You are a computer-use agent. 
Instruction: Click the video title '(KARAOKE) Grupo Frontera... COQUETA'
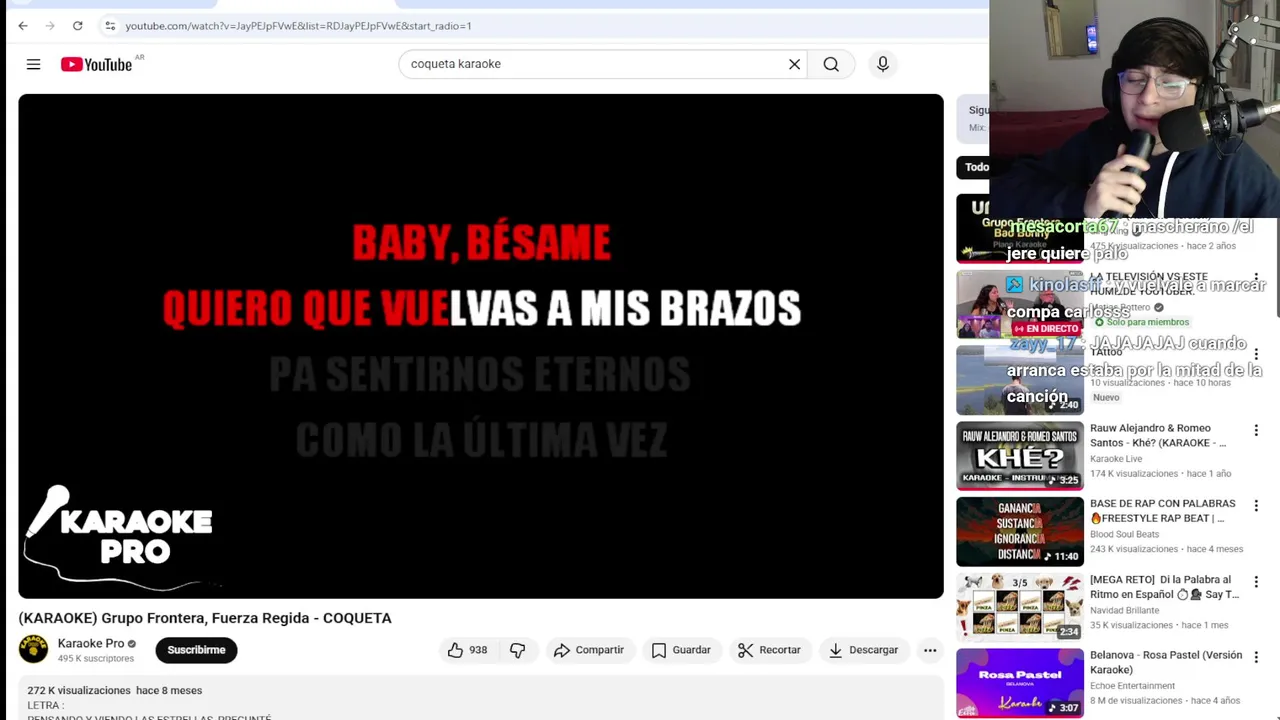click(205, 618)
